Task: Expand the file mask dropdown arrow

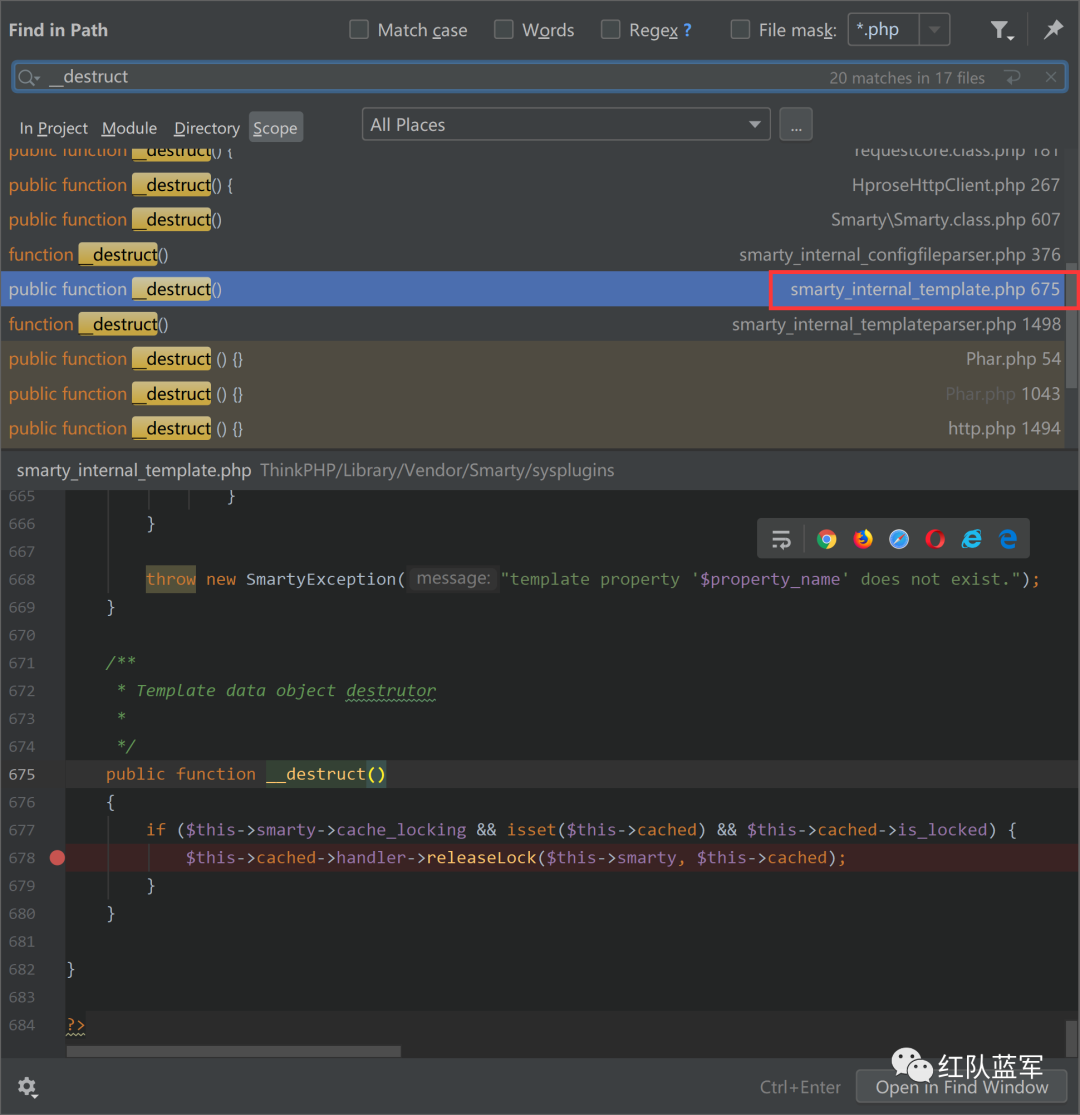Action: tap(934, 30)
